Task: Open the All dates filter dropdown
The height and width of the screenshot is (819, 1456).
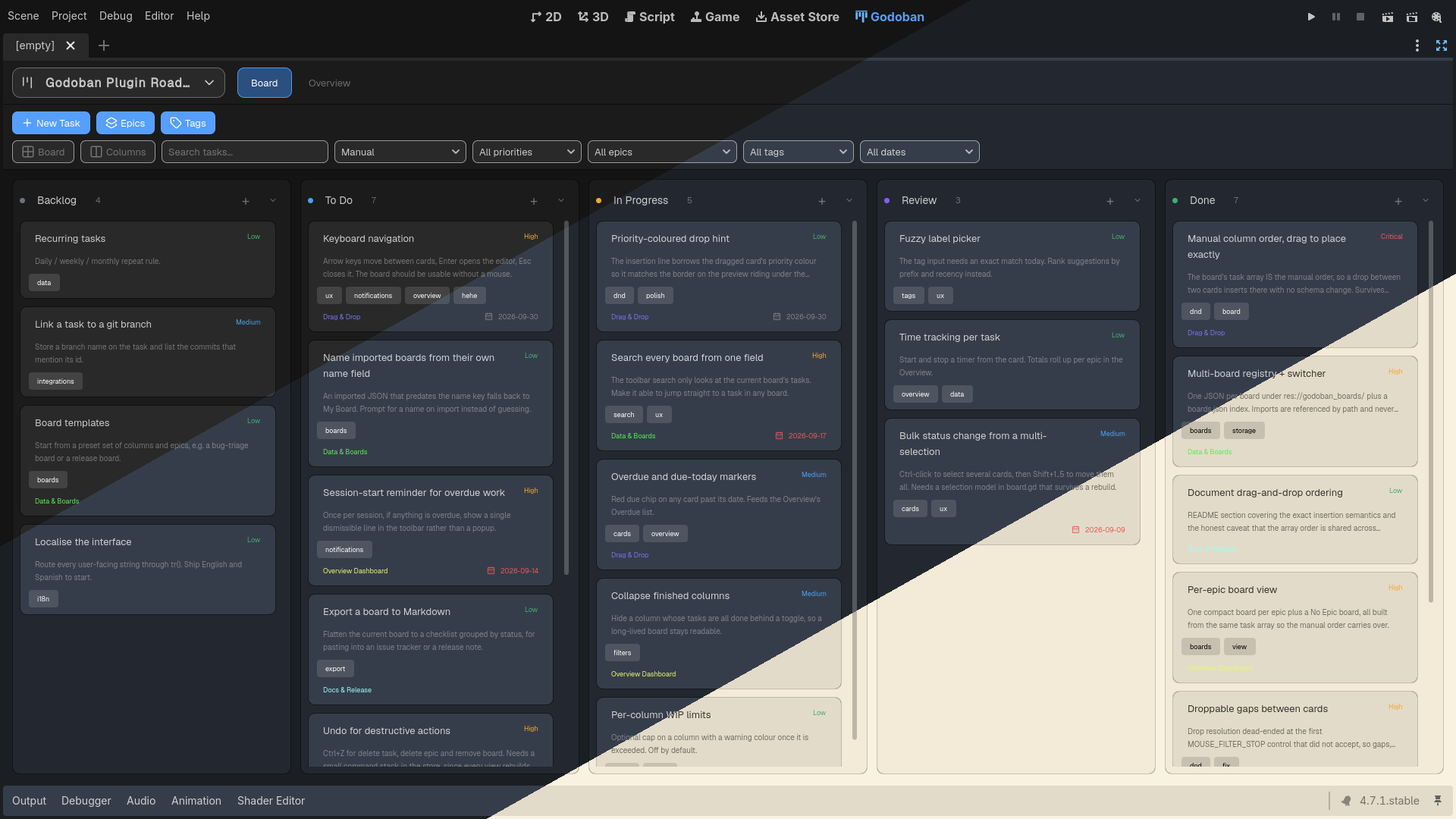Action: (920, 152)
